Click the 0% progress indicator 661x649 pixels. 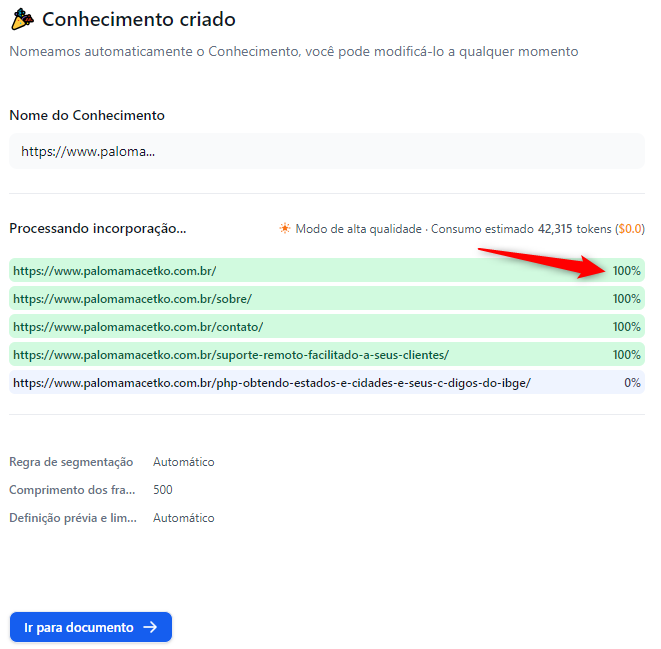point(632,383)
